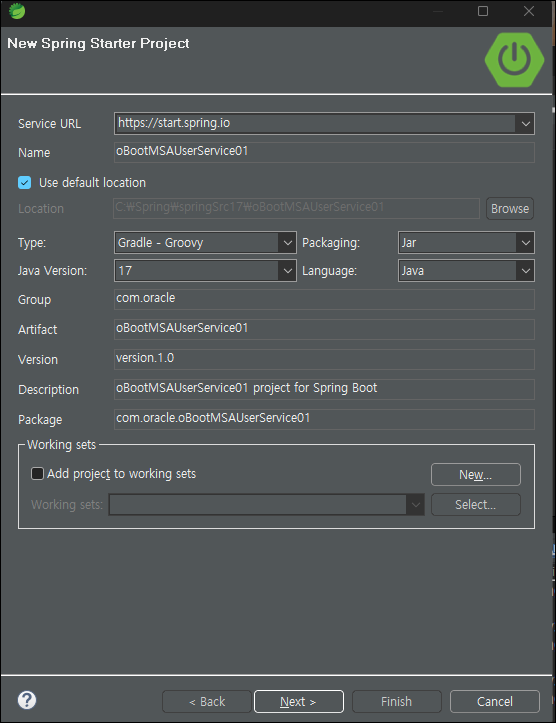556x723 pixels.
Task: Click the Language: label
Action: [329, 271]
